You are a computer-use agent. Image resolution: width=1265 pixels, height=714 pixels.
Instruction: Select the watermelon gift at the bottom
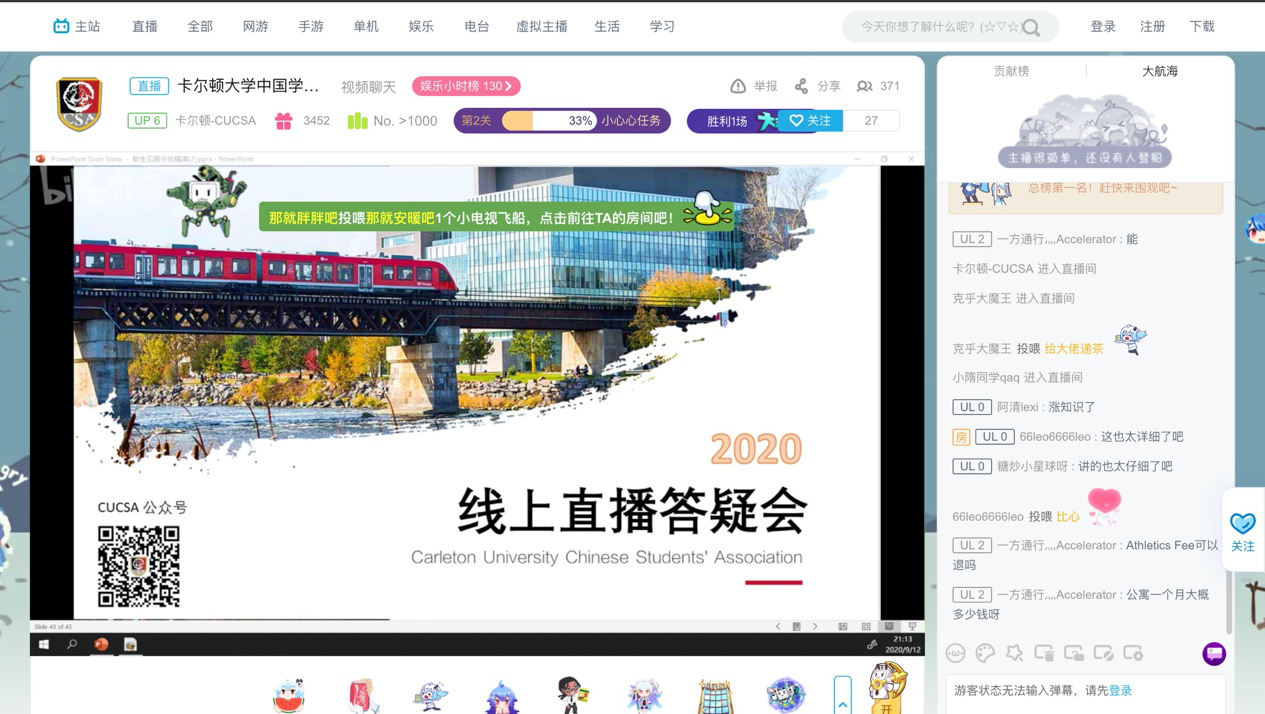(289, 694)
